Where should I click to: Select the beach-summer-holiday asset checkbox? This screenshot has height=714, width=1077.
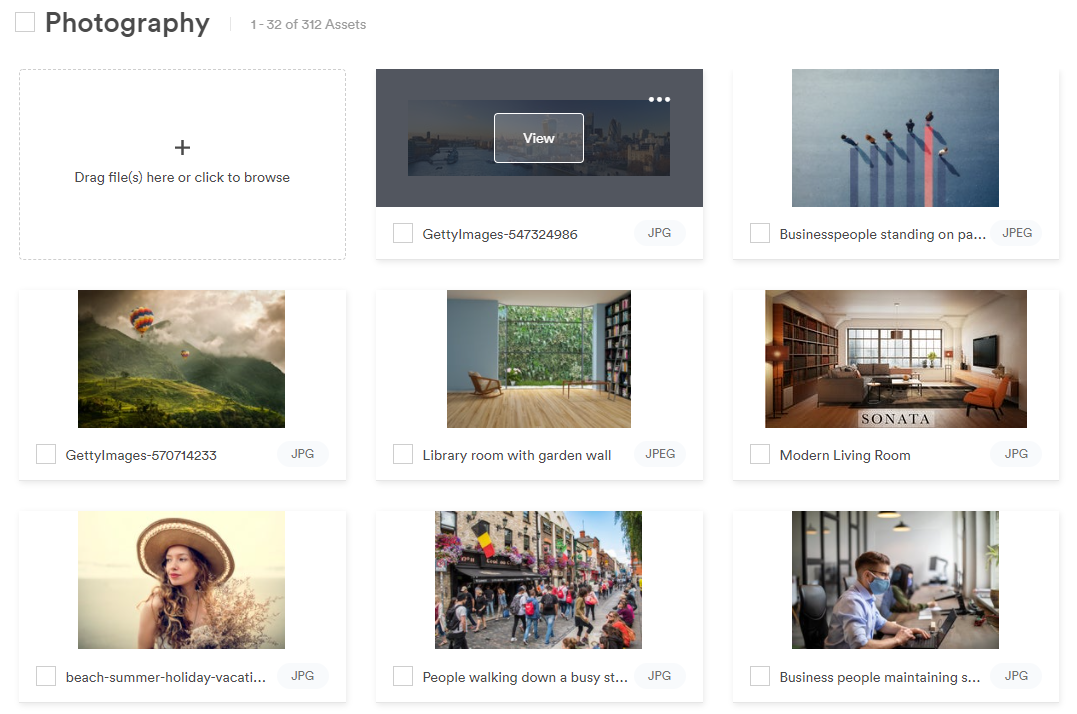[x=46, y=676]
